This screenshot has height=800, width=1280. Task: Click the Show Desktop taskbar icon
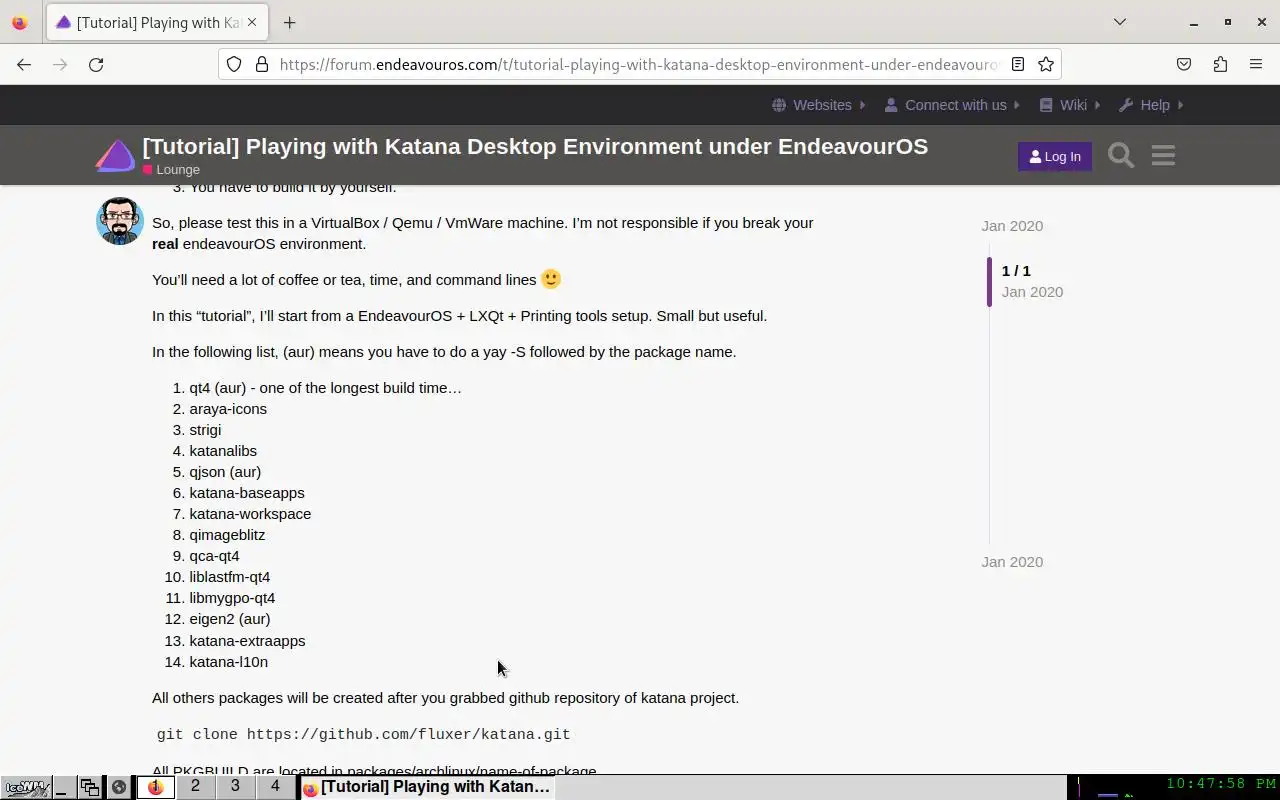[63, 787]
